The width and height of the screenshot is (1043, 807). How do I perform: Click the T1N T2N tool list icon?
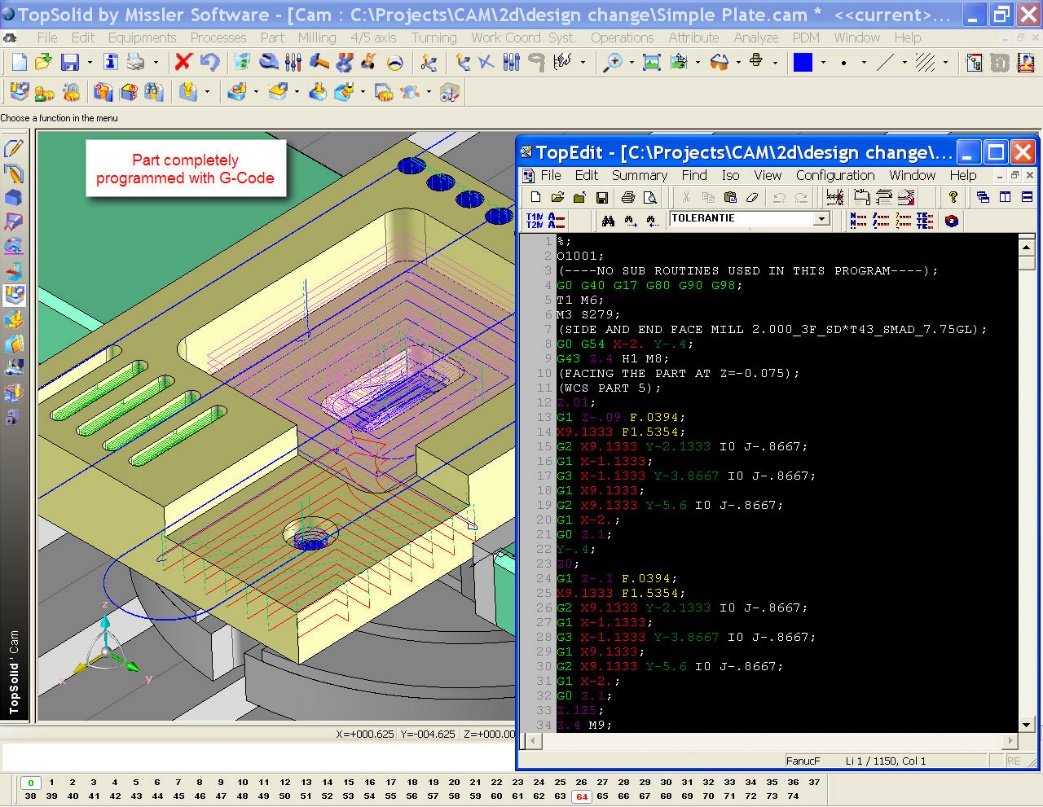(x=535, y=221)
